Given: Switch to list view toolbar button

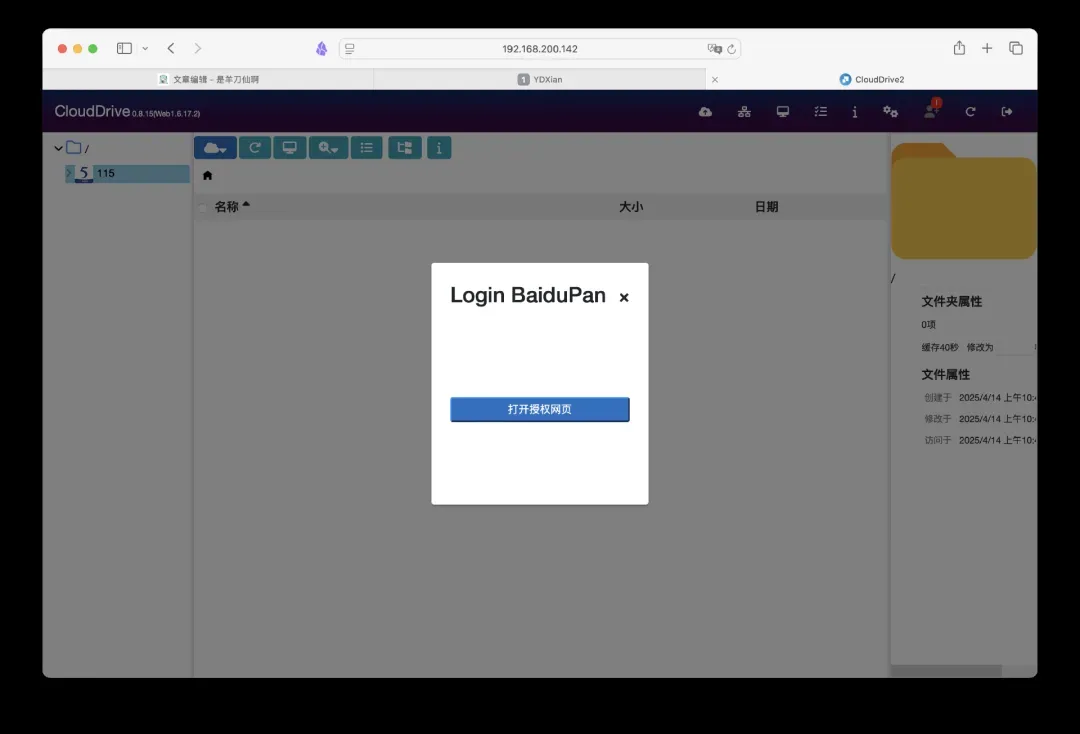Looking at the screenshot, I should pyautogui.click(x=366, y=147).
